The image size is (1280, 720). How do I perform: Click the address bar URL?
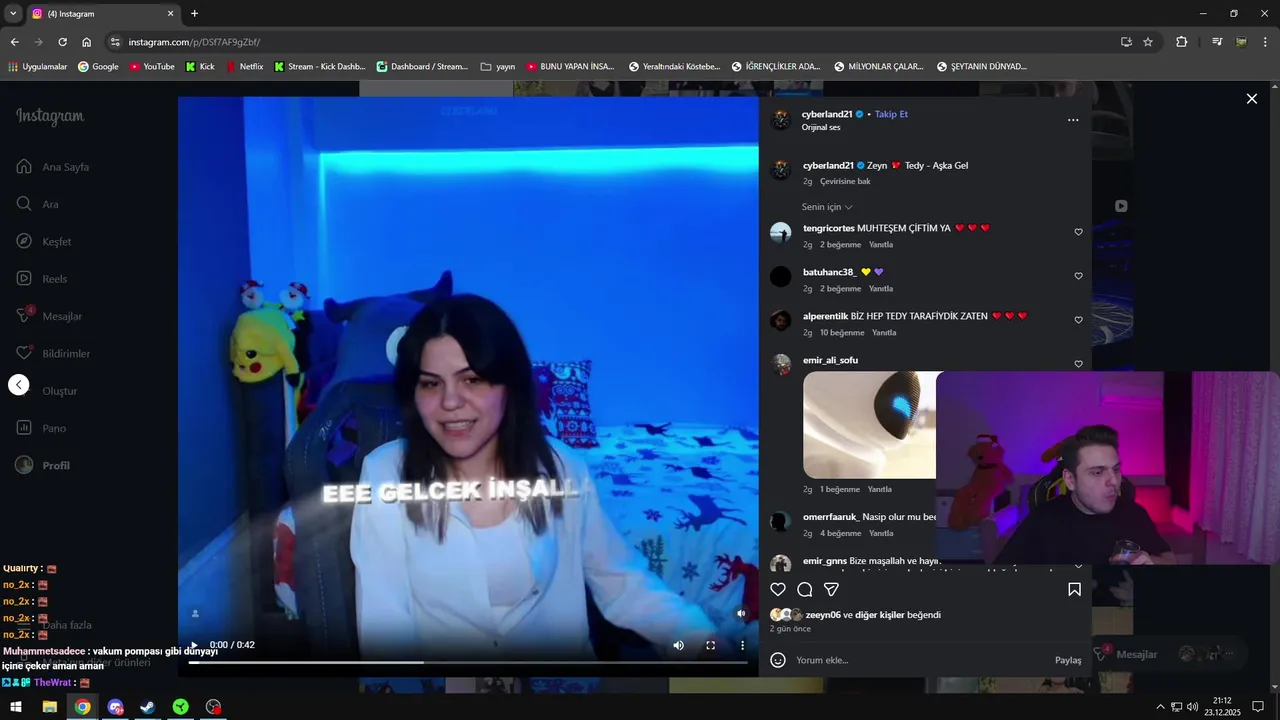[x=194, y=42]
